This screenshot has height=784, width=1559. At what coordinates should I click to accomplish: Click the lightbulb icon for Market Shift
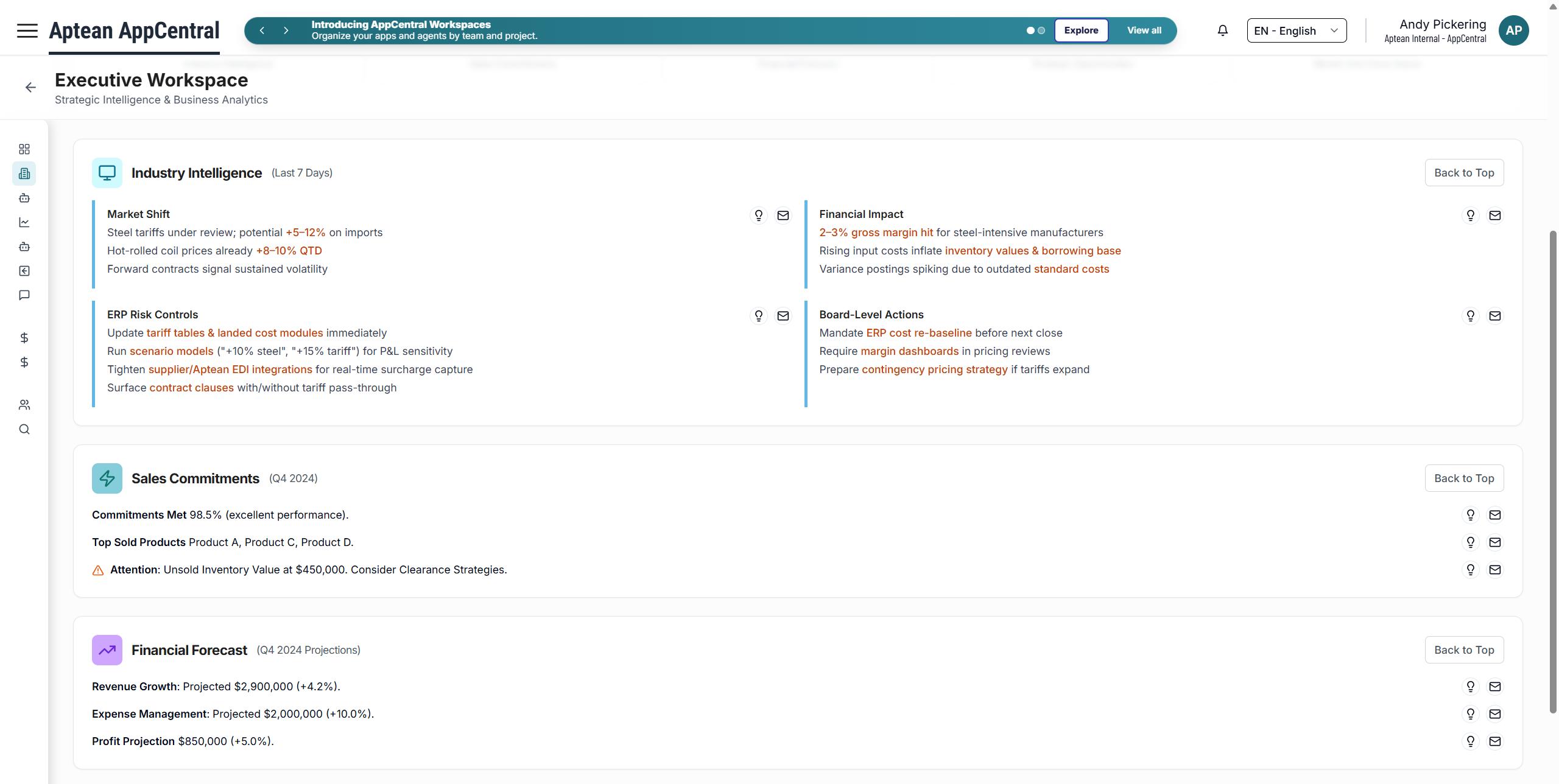point(758,215)
